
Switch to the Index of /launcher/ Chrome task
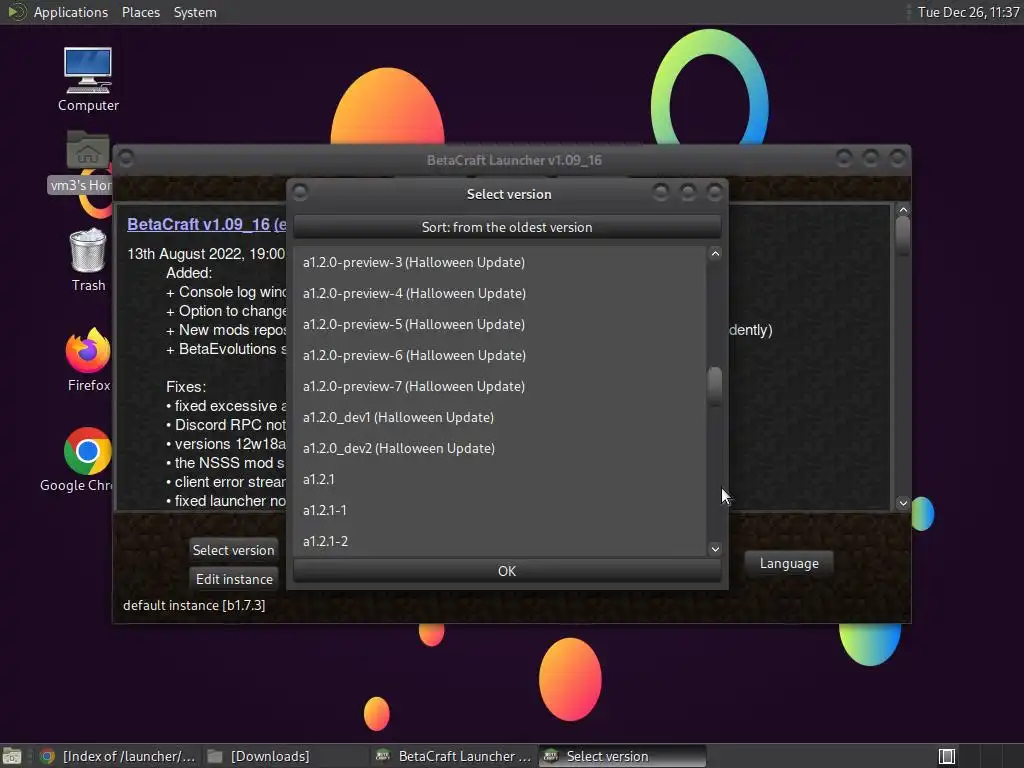click(x=118, y=756)
